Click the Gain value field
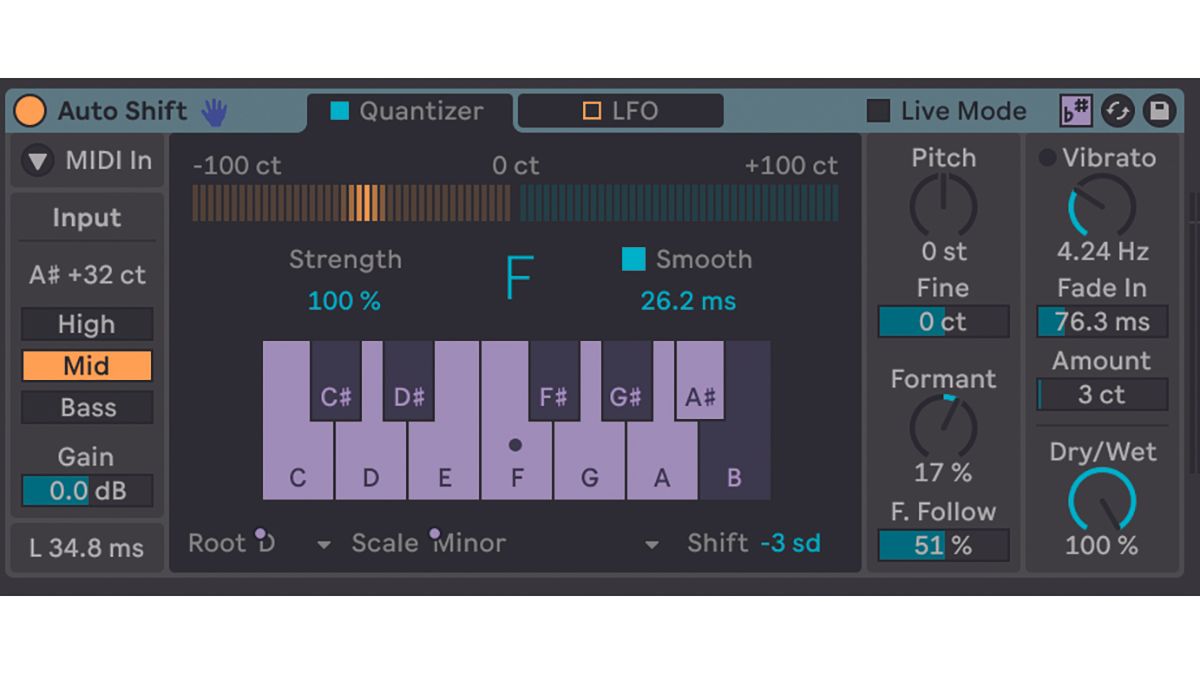The height and width of the screenshot is (674, 1200). pos(86,490)
